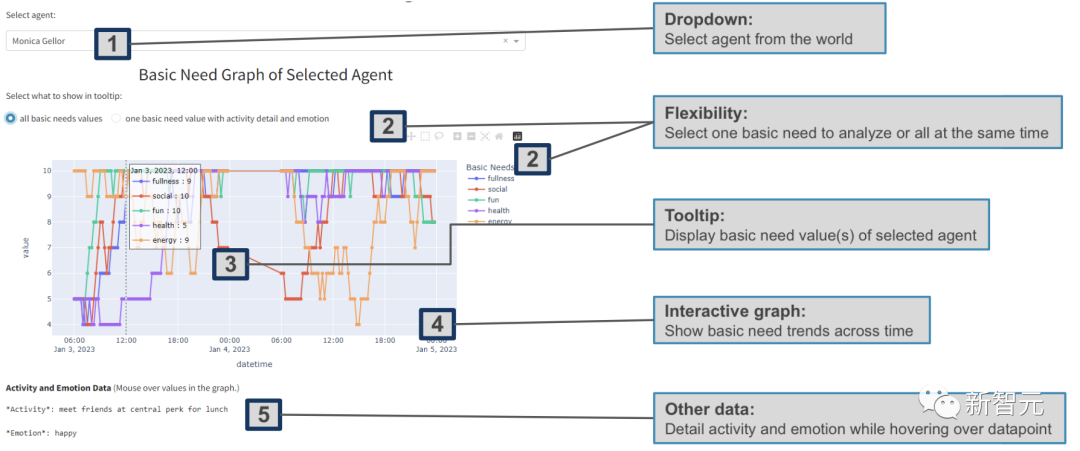The height and width of the screenshot is (451, 1080).
Task: Toggle the social trace in legend
Action: tap(488, 189)
